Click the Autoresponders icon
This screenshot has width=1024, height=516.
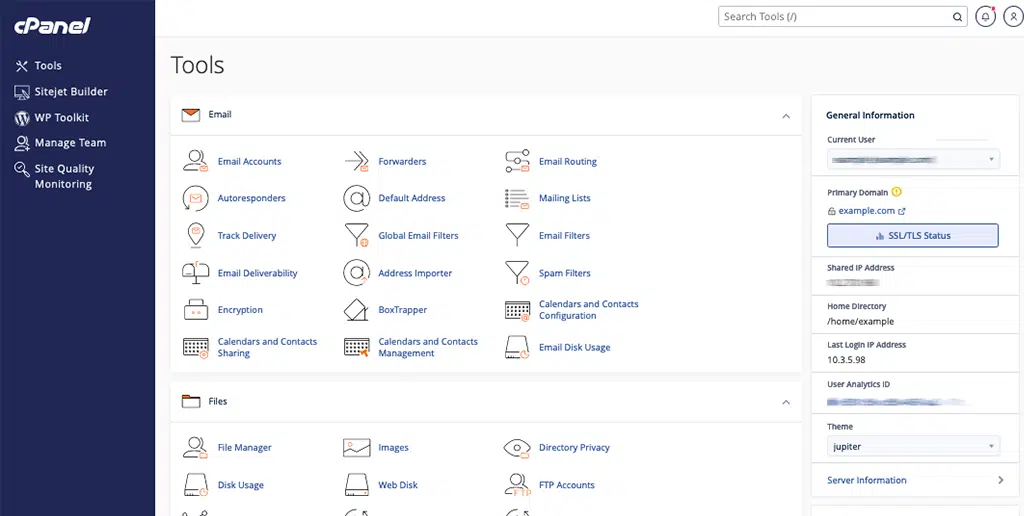[x=195, y=198]
